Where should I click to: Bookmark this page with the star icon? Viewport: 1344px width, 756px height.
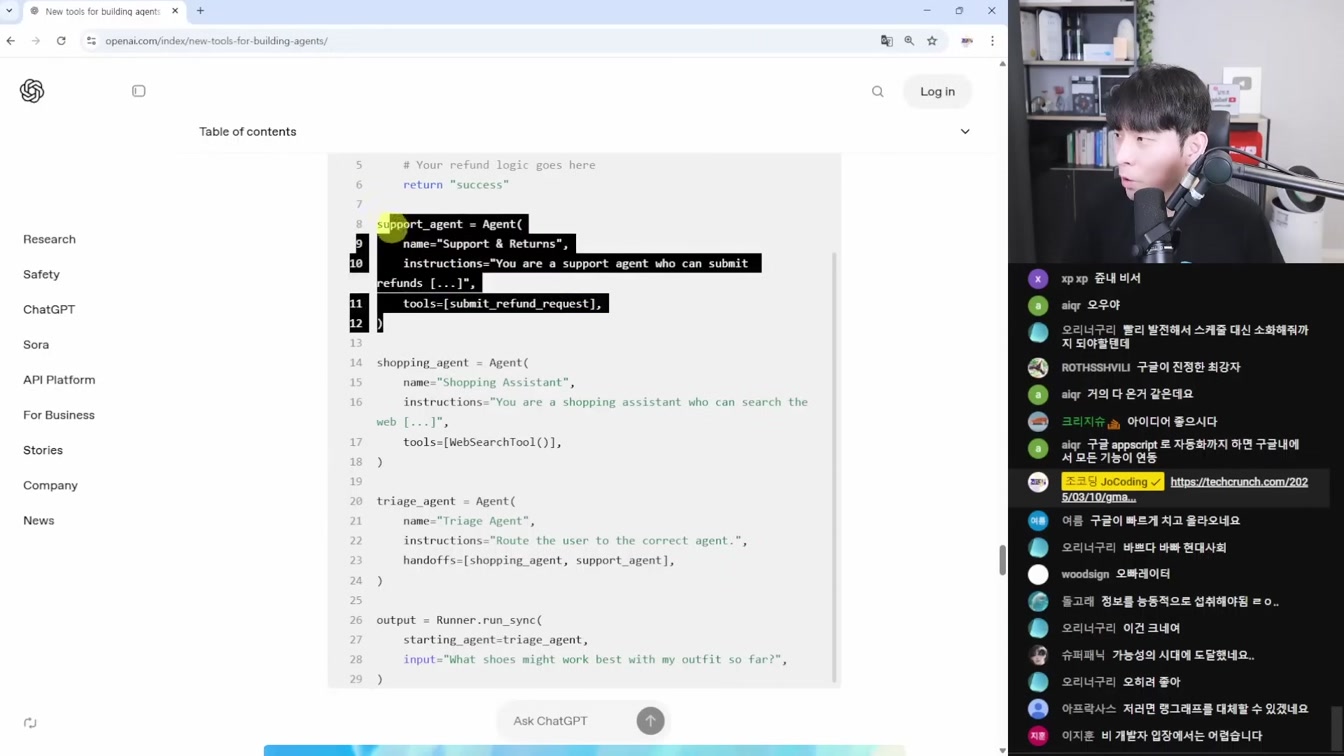[932, 41]
